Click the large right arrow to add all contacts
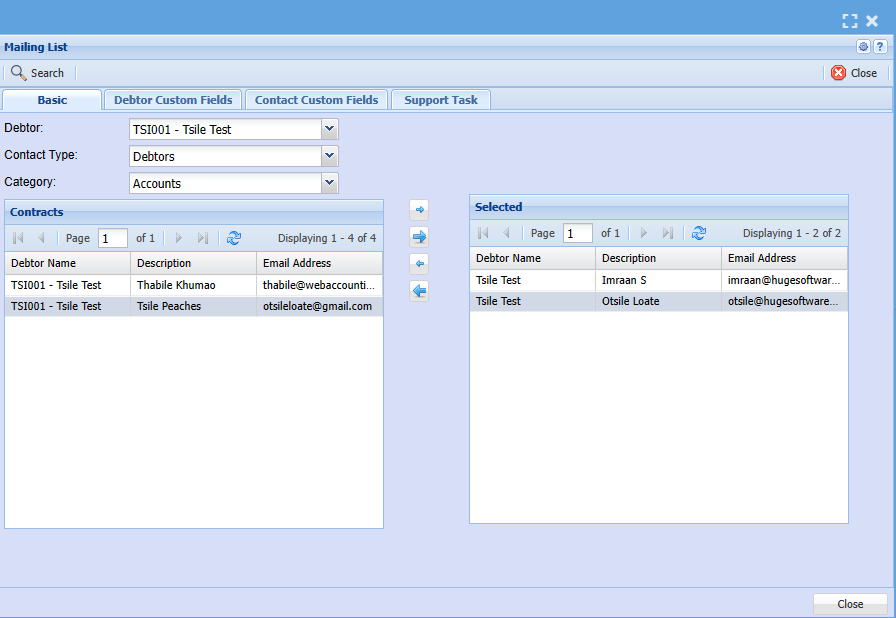Image resolution: width=896 pixels, height=618 pixels. tap(420, 237)
